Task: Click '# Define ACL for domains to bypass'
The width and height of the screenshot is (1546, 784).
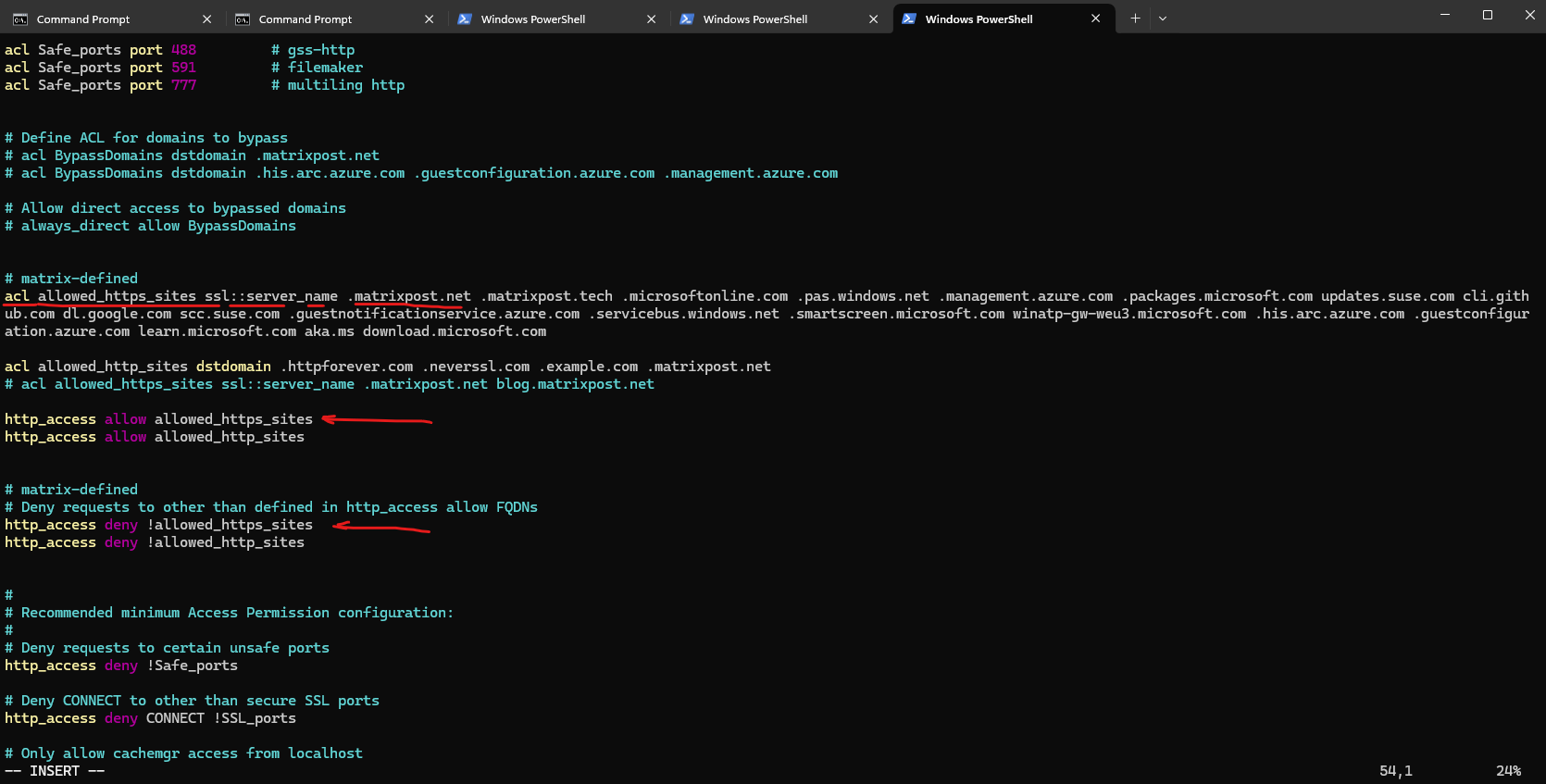Action: (146, 138)
